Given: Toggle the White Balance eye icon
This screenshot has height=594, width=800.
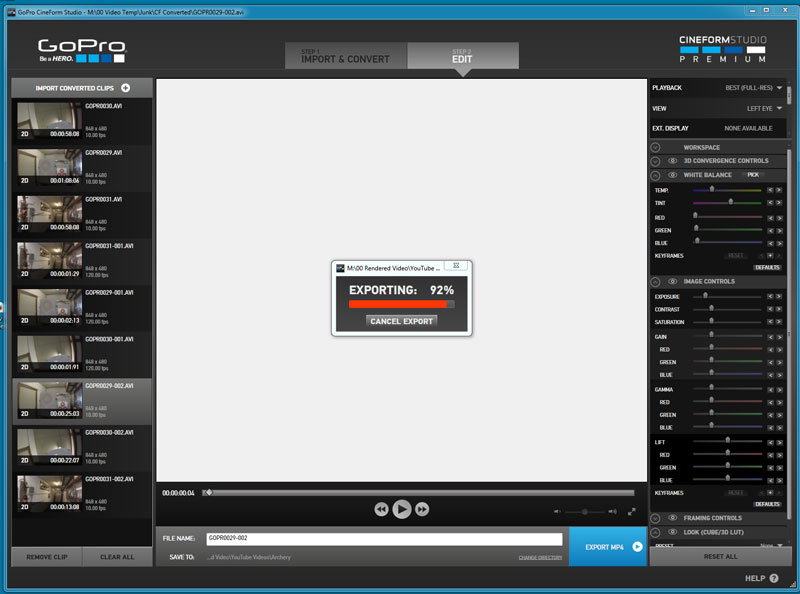Looking at the screenshot, I should click(672, 175).
